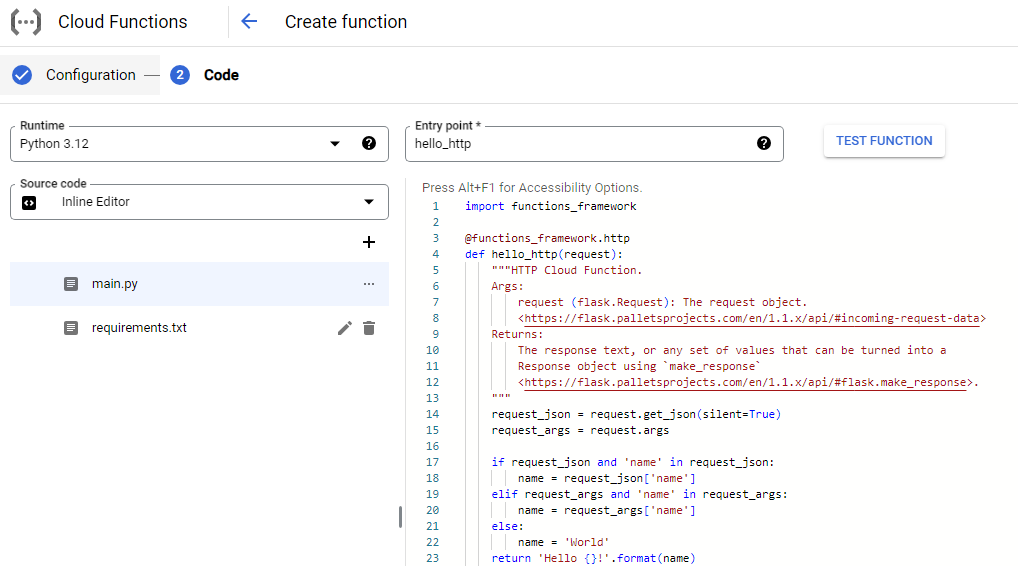
Task: Click 'Response object using make_response' line
Action: 639,366
